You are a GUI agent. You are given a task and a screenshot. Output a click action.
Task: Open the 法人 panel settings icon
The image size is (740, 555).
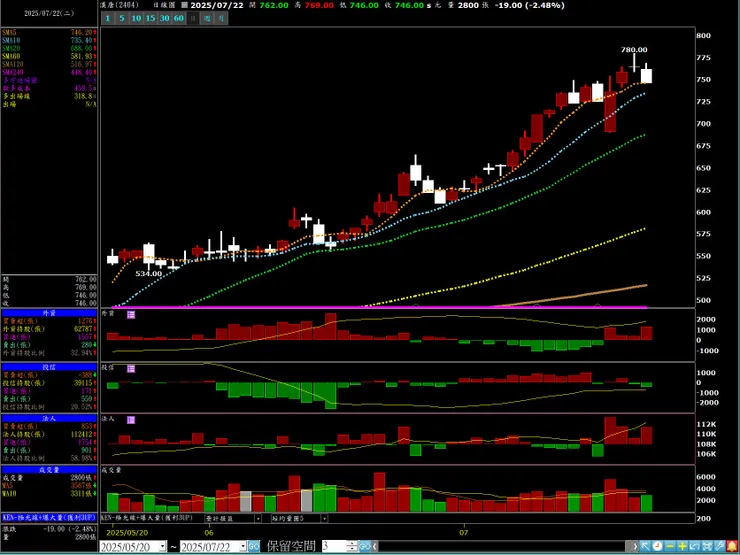click(131, 420)
